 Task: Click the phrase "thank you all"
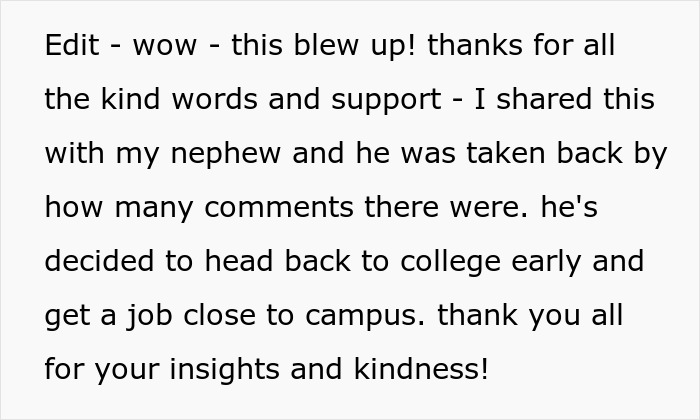[542, 316]
